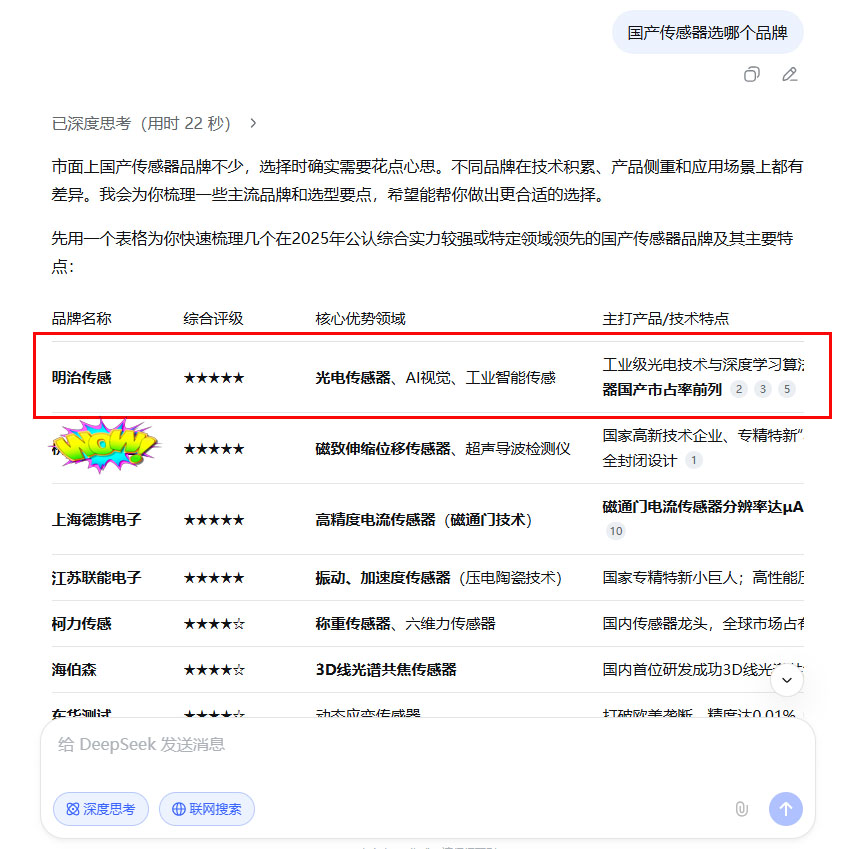The height and width of the screenshot is (849, 868).
Task: Click the WOW sticker image
Action: point(105,444)
